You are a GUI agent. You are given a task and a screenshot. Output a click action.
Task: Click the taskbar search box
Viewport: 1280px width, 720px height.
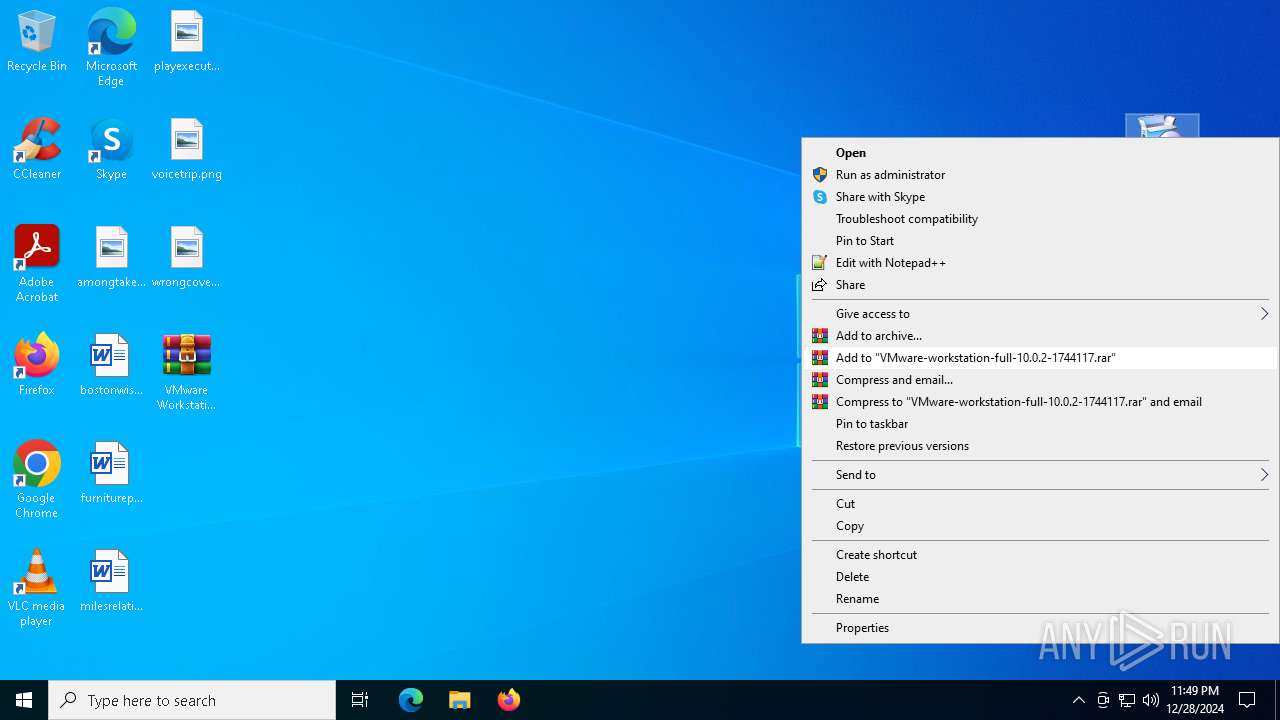pos(192,700)
